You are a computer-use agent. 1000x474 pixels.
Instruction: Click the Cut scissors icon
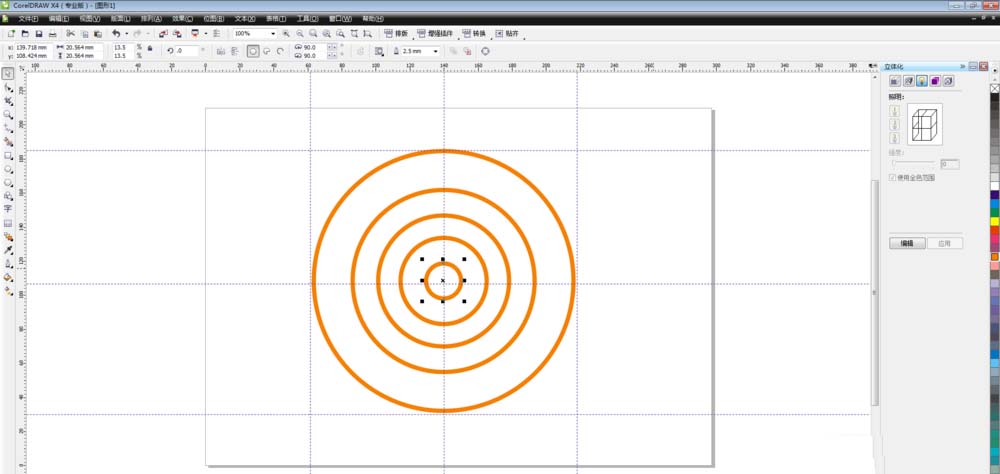click(70, 34)
